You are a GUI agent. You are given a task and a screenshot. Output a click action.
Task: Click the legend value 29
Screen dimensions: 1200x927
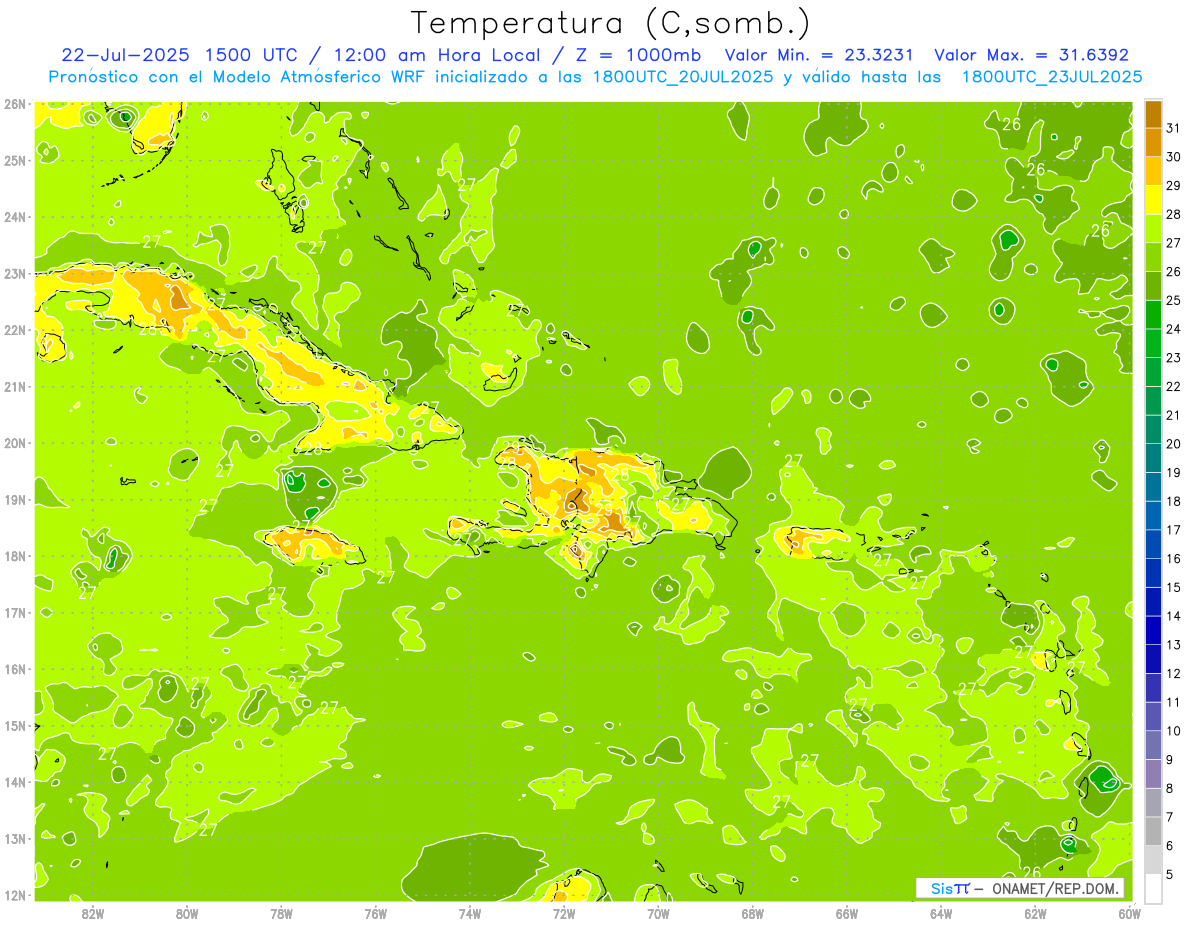coord(1175,185)
